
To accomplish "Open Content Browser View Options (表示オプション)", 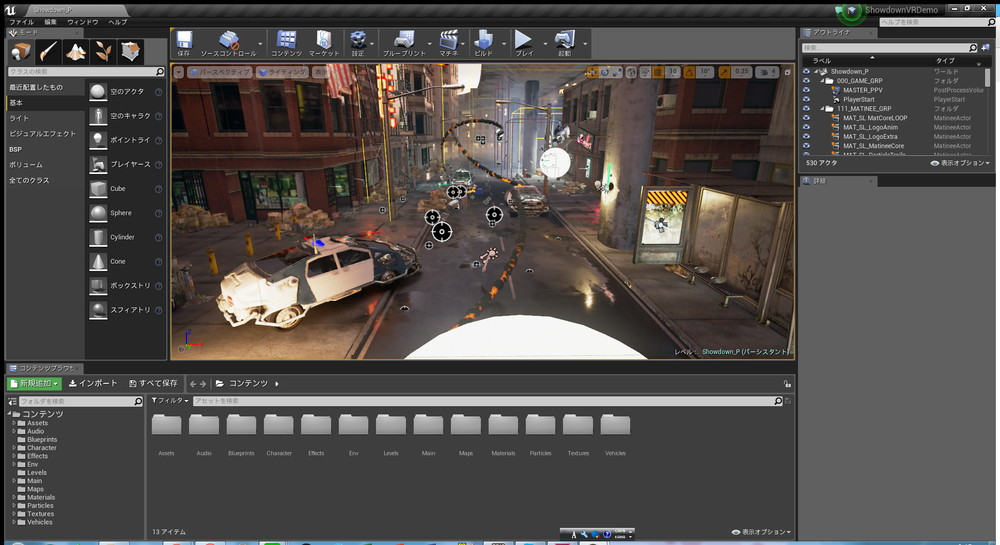I will click(761, 532).
